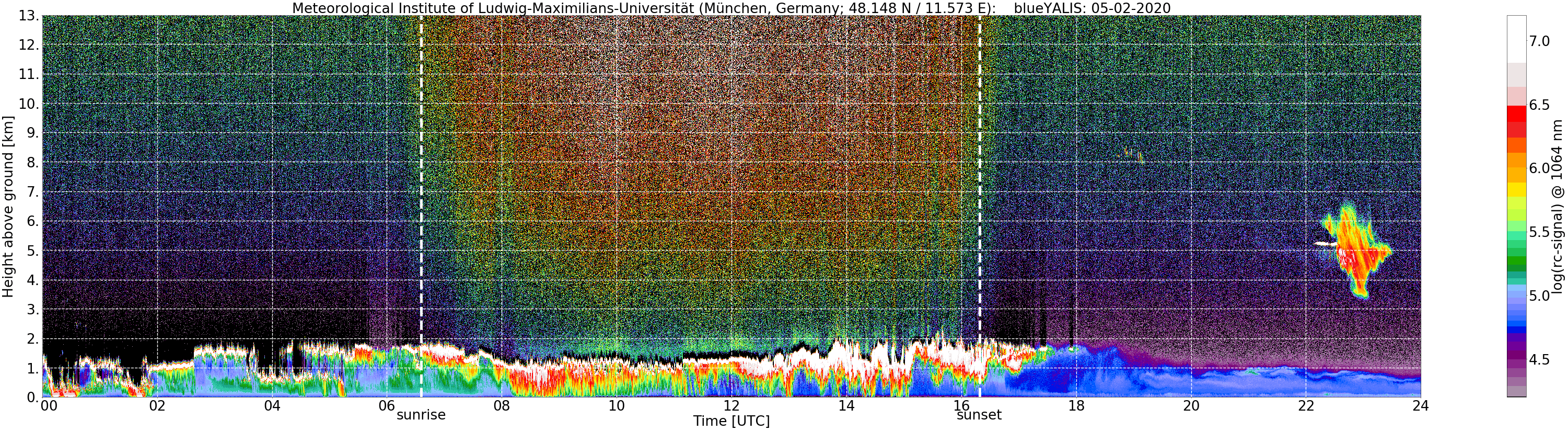Click the time axis tick label 04
The width and height of the screenshot is (1568, 431).
272,406
